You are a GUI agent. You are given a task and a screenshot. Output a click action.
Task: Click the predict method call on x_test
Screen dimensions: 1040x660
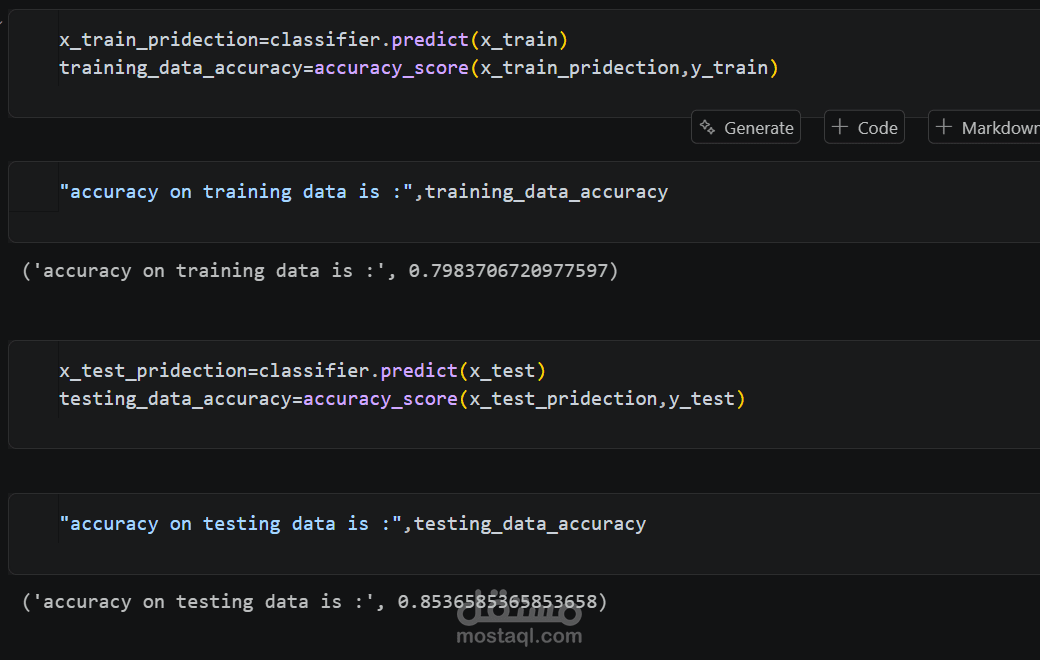[x=419, y=370]
